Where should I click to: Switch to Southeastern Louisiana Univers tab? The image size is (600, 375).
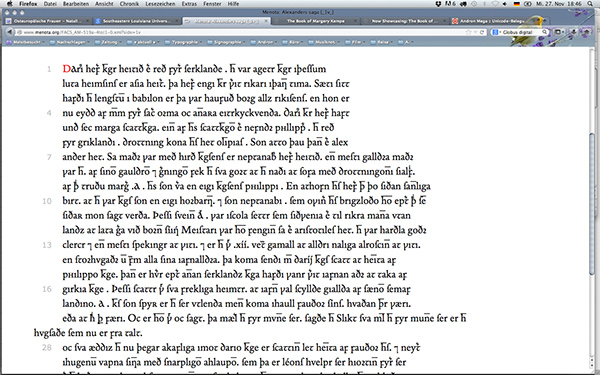pyautogui.click(x=137, y=21)
